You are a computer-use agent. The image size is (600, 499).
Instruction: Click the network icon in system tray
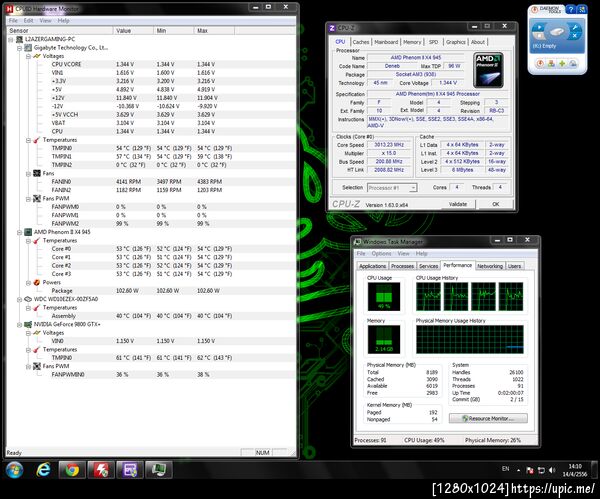pos(541,470)
